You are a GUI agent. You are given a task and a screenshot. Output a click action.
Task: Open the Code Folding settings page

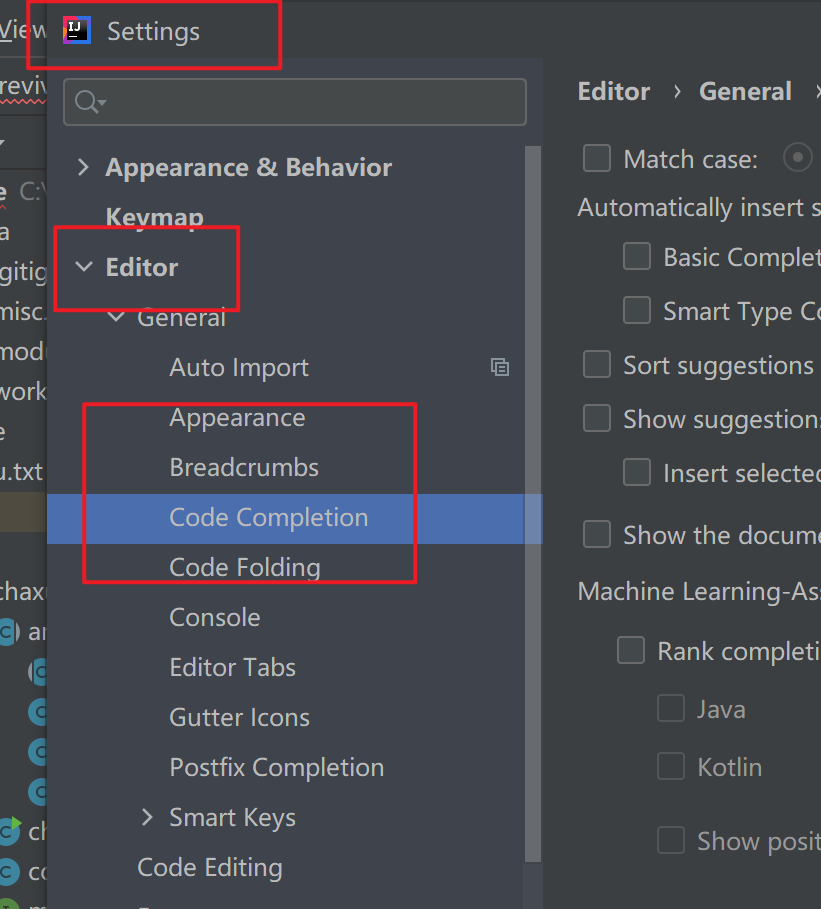(x=247, y=567)
